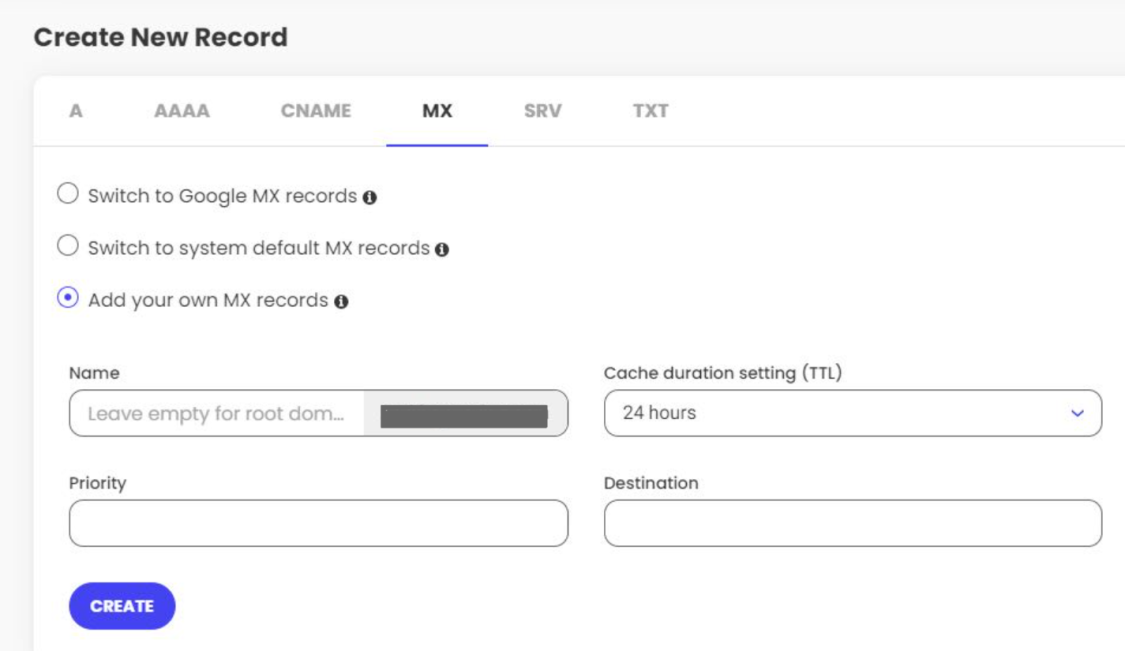1125x651 pixels.
Task: Switch to the SRV tab
Action: [542, 111]
